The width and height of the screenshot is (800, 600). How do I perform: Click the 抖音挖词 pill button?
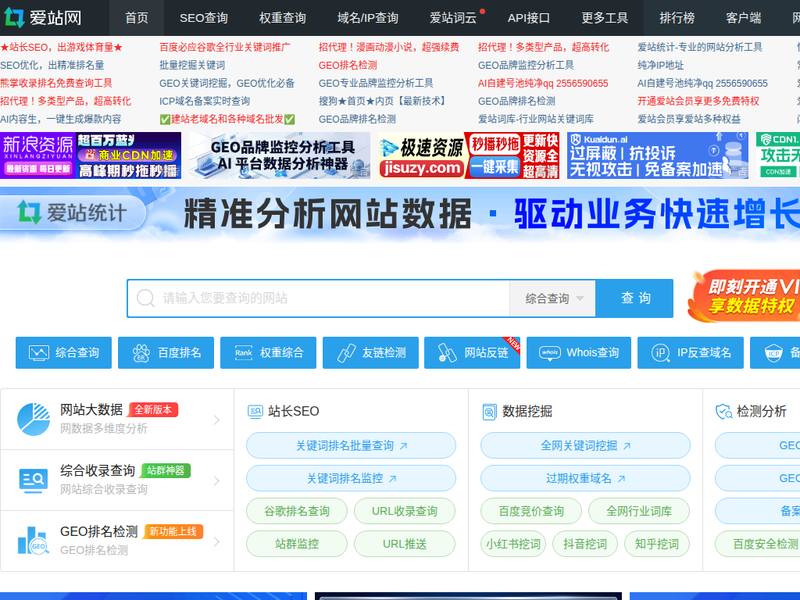[585, 544]
